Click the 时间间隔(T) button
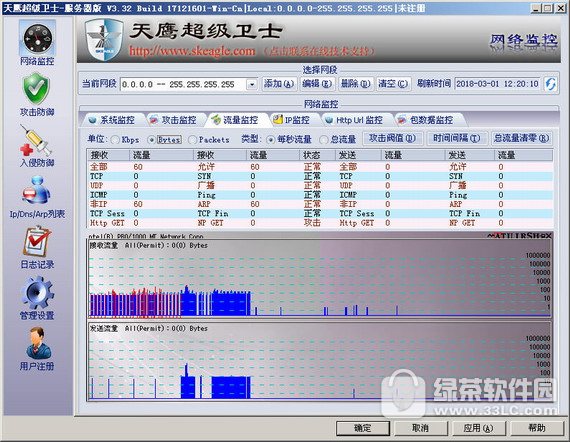 pos(457,138)
